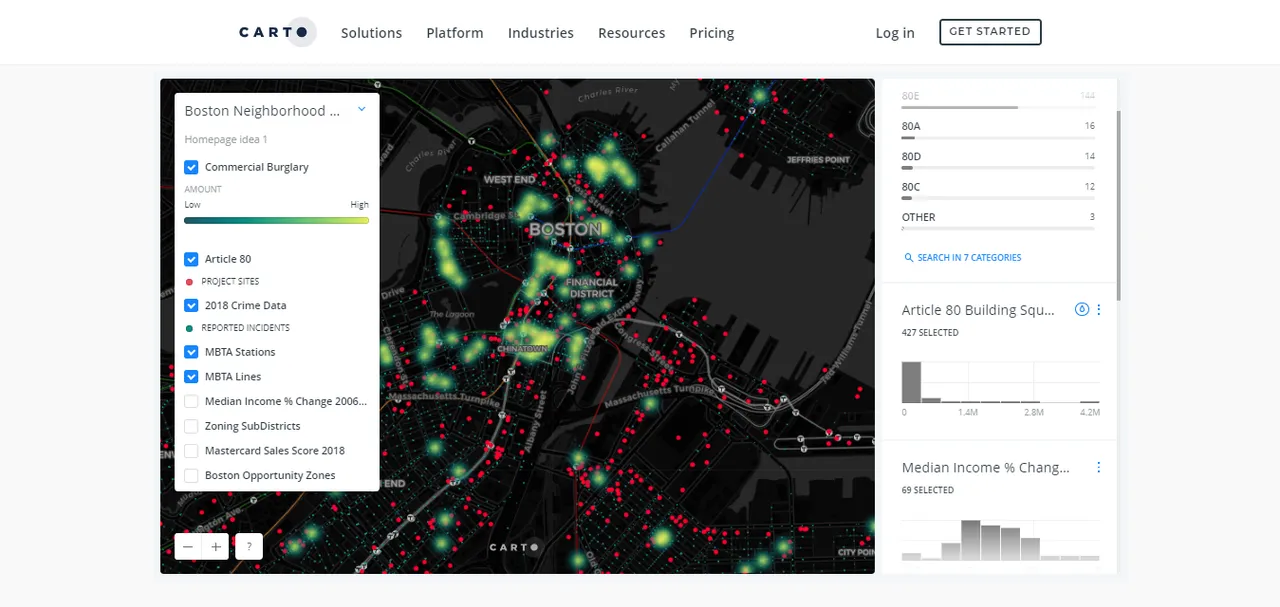Select 80D category row
The width and height of the screenshot is (1280, 607).
(998, 160)
